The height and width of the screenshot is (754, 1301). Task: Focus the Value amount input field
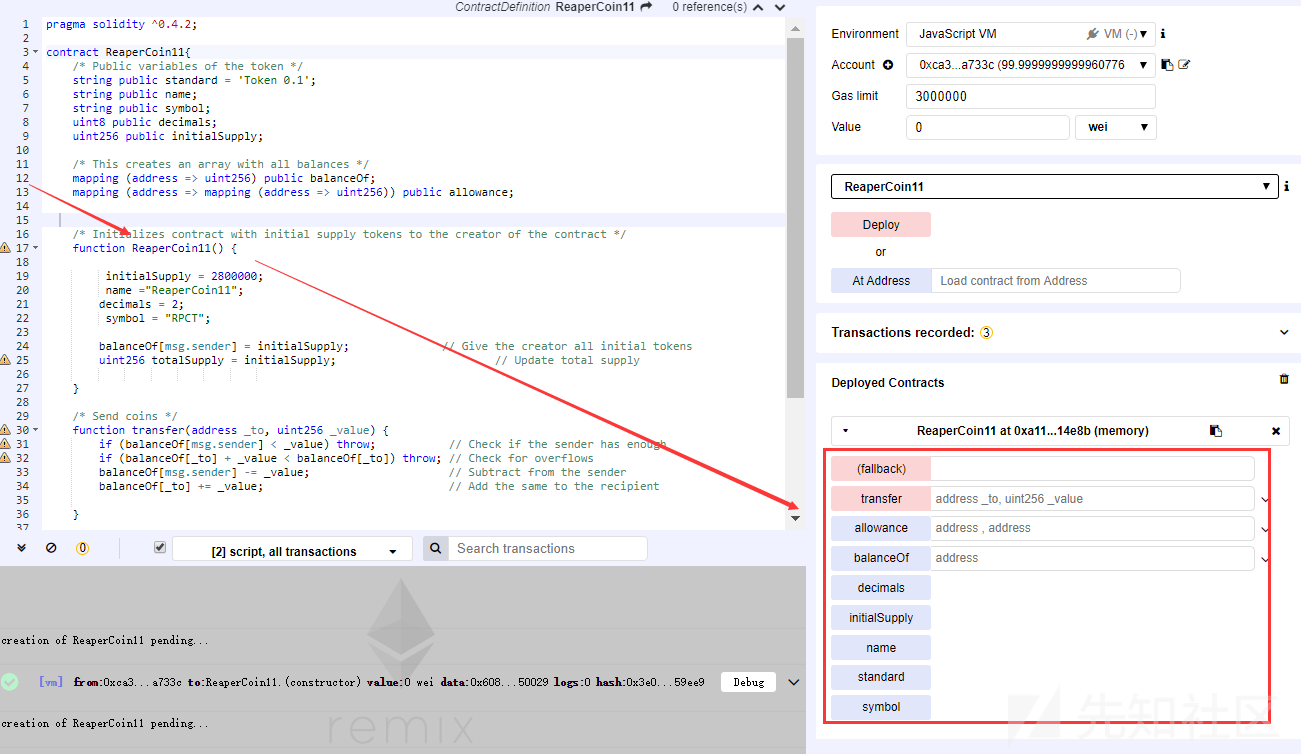(x=987, y=127)
